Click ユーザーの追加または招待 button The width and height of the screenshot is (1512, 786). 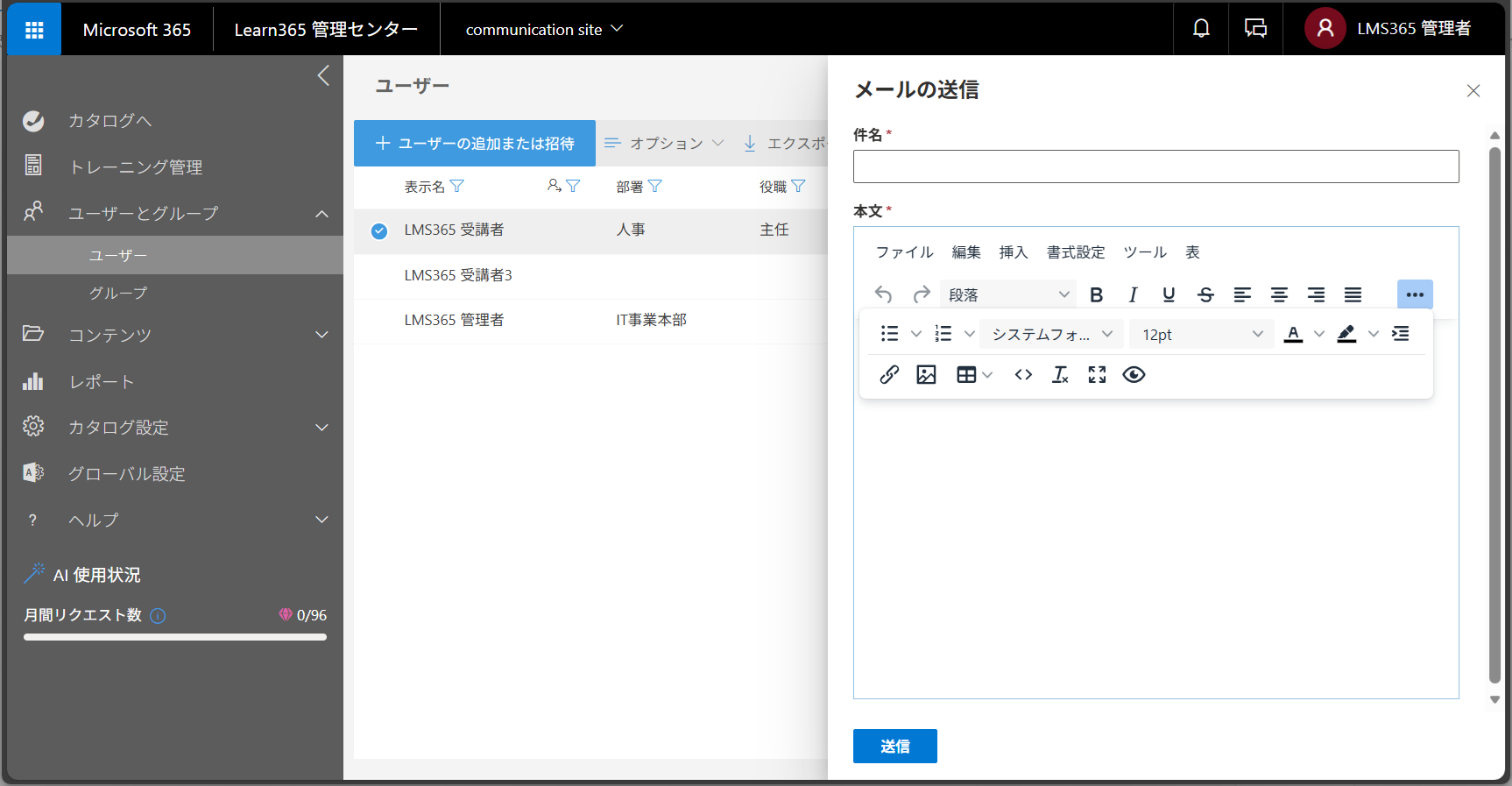pyautogui.click(x=475, y=143)
